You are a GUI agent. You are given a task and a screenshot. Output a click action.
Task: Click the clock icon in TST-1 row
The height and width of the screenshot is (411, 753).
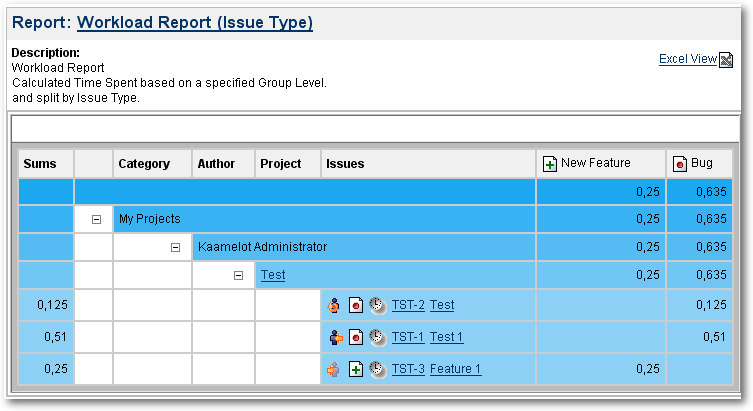pyautogui.click(x=377, y=337)
